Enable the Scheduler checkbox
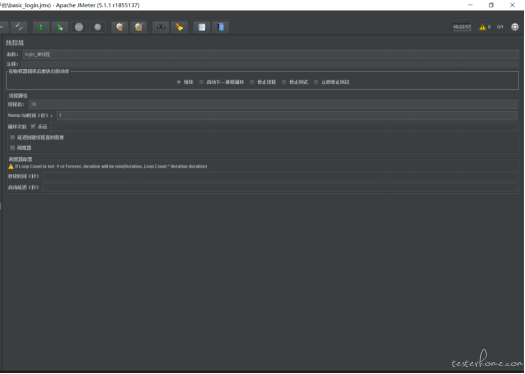Screen dimensions: 525x374 coord(13,147)
